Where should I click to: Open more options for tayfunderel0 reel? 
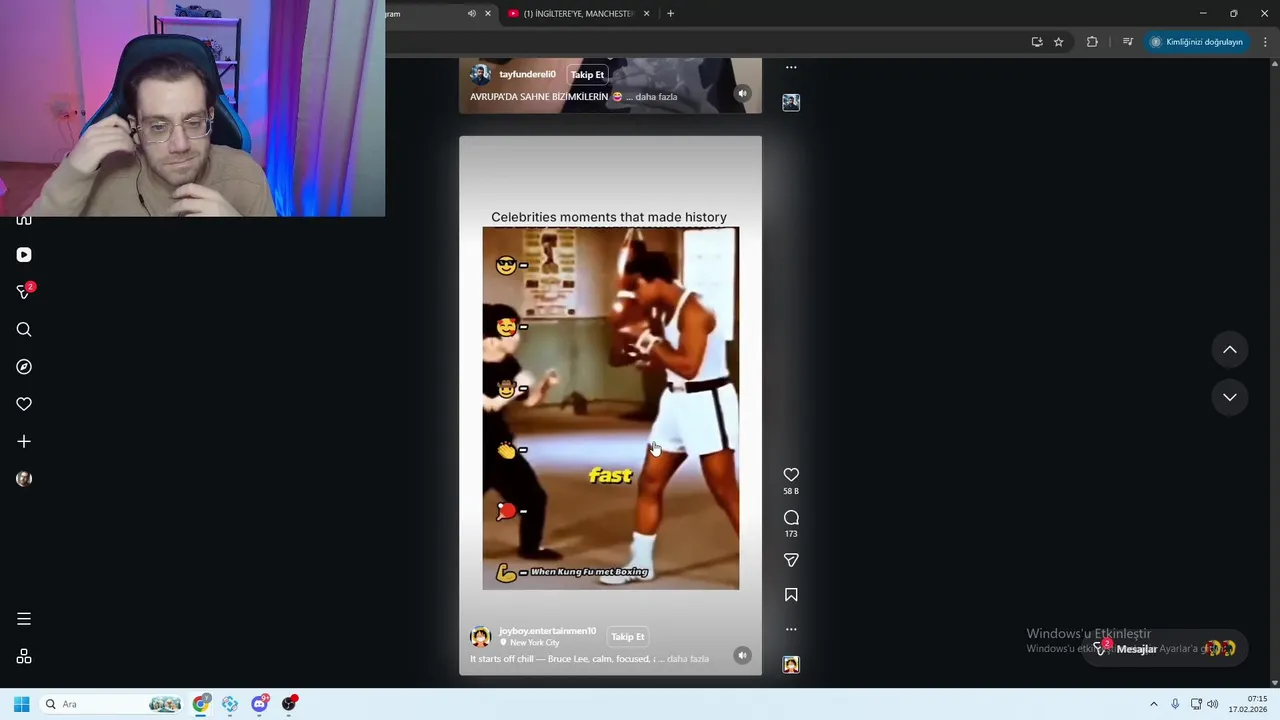[x=791, y=67]
